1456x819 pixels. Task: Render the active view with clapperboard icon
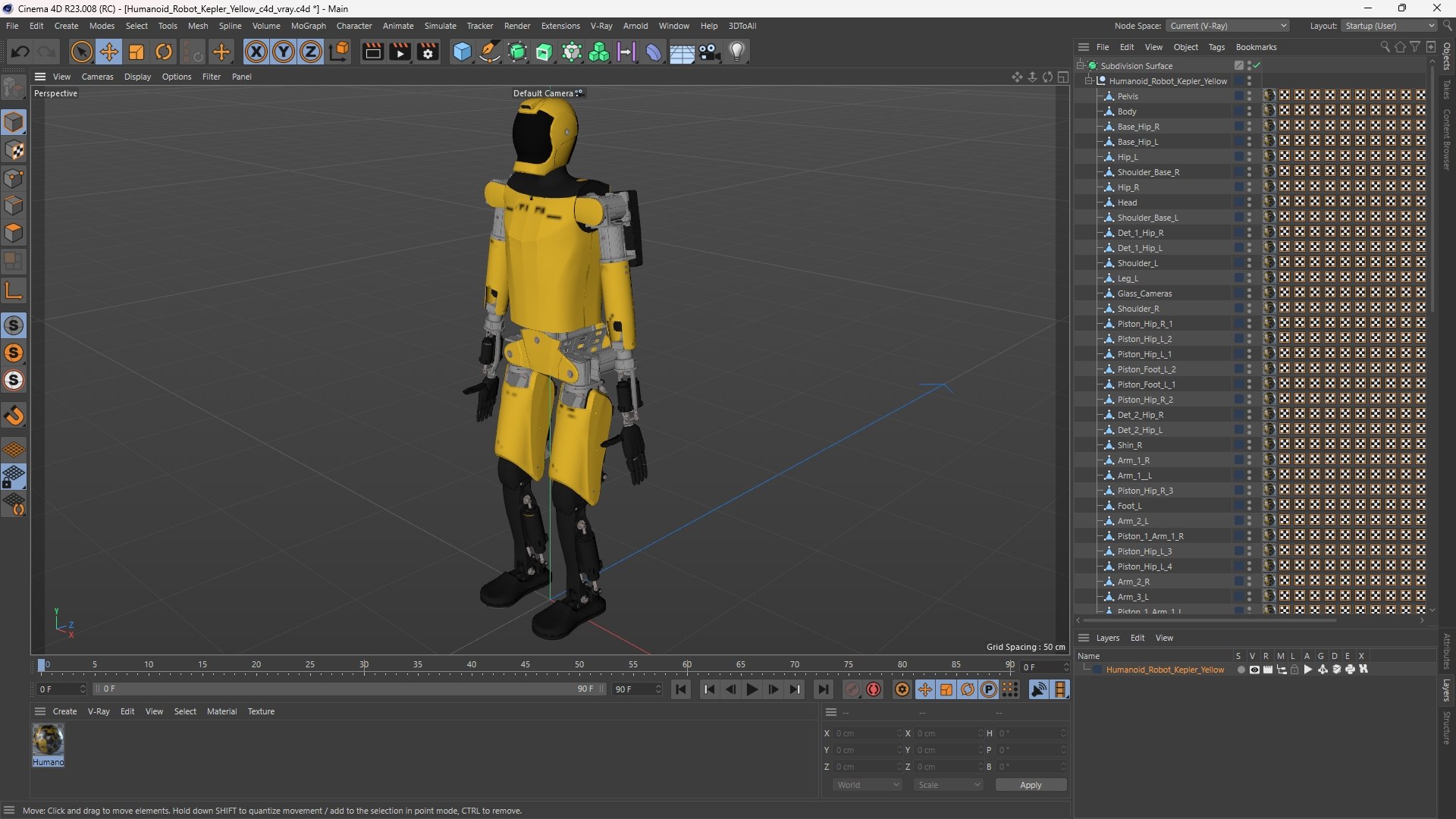(372, 52)
